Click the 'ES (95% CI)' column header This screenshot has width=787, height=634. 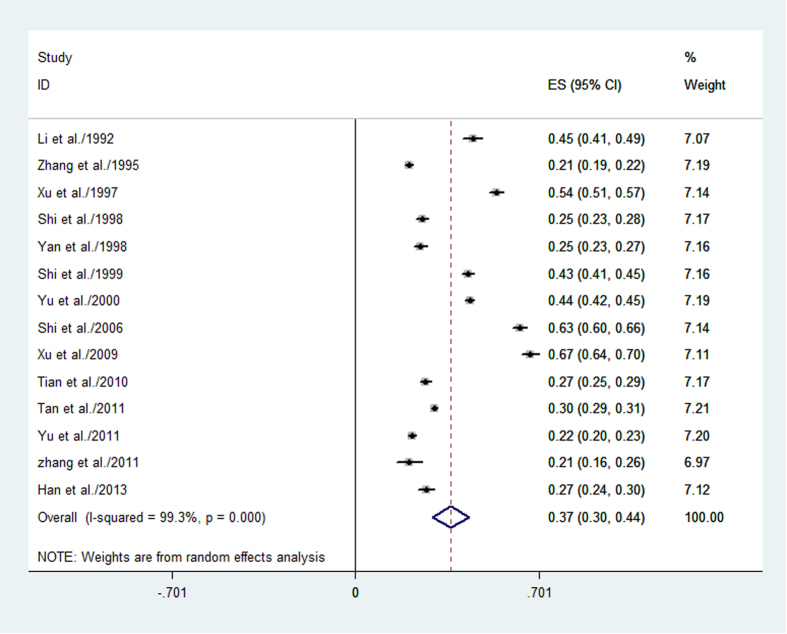[585, 85]
